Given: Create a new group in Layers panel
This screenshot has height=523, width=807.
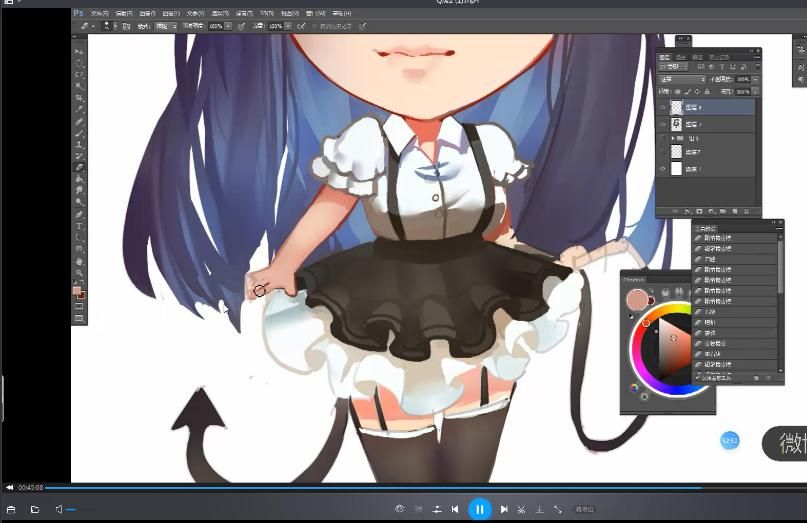Looking at the screenshot, I should click(723, 212).
